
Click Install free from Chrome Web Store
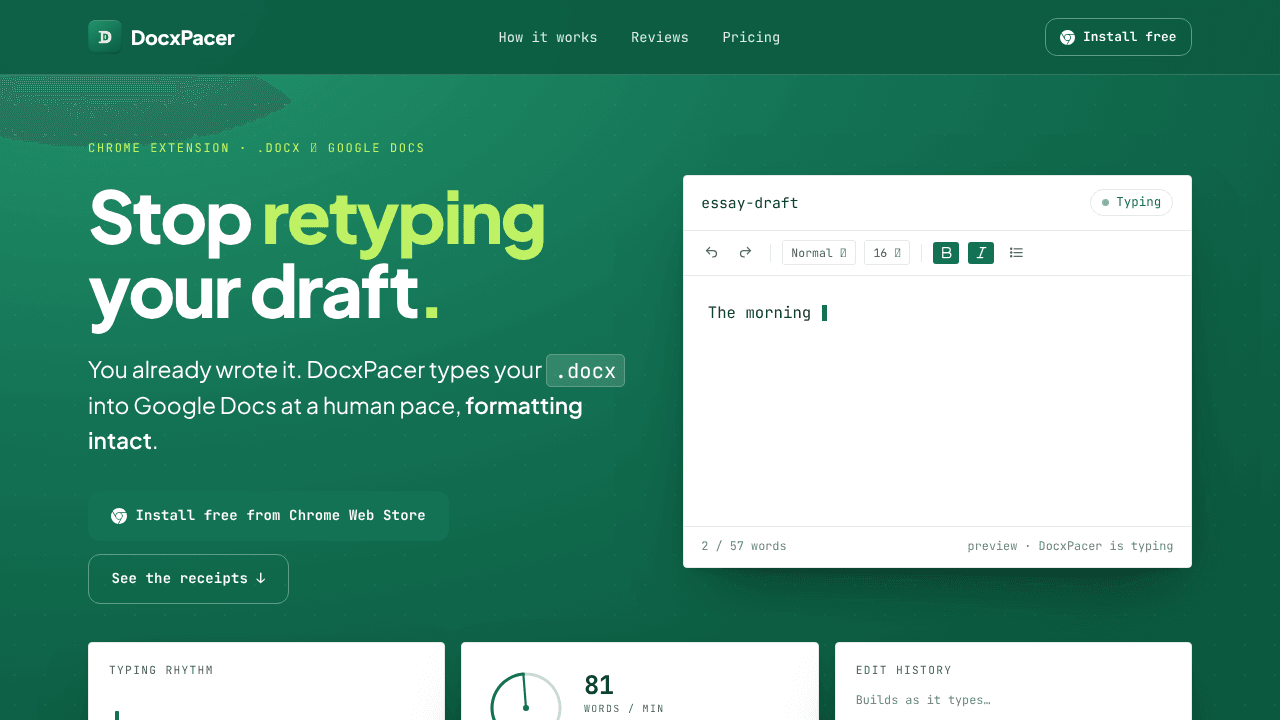[268, 516]
